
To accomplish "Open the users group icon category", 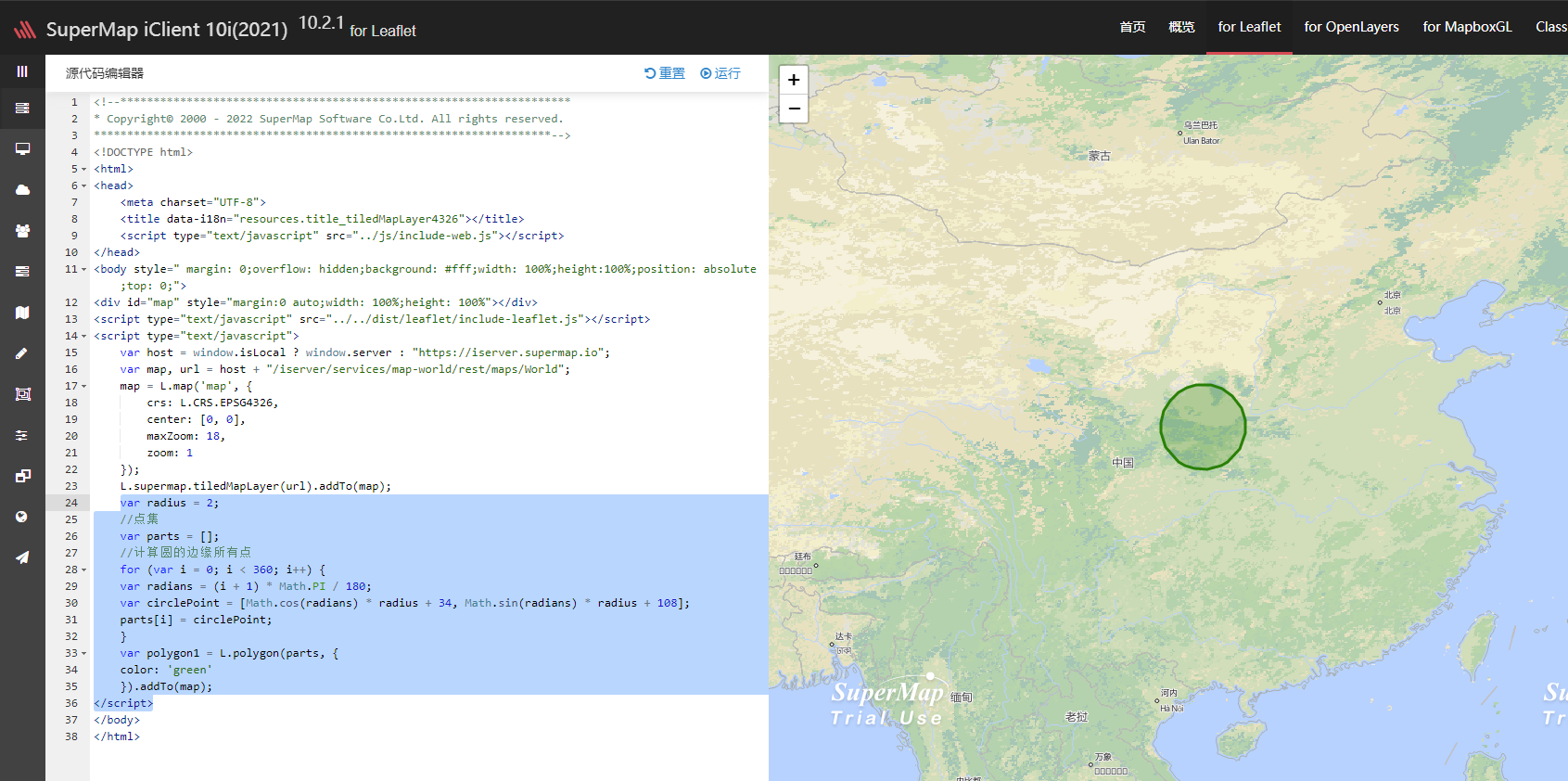I will pos(22,231).
